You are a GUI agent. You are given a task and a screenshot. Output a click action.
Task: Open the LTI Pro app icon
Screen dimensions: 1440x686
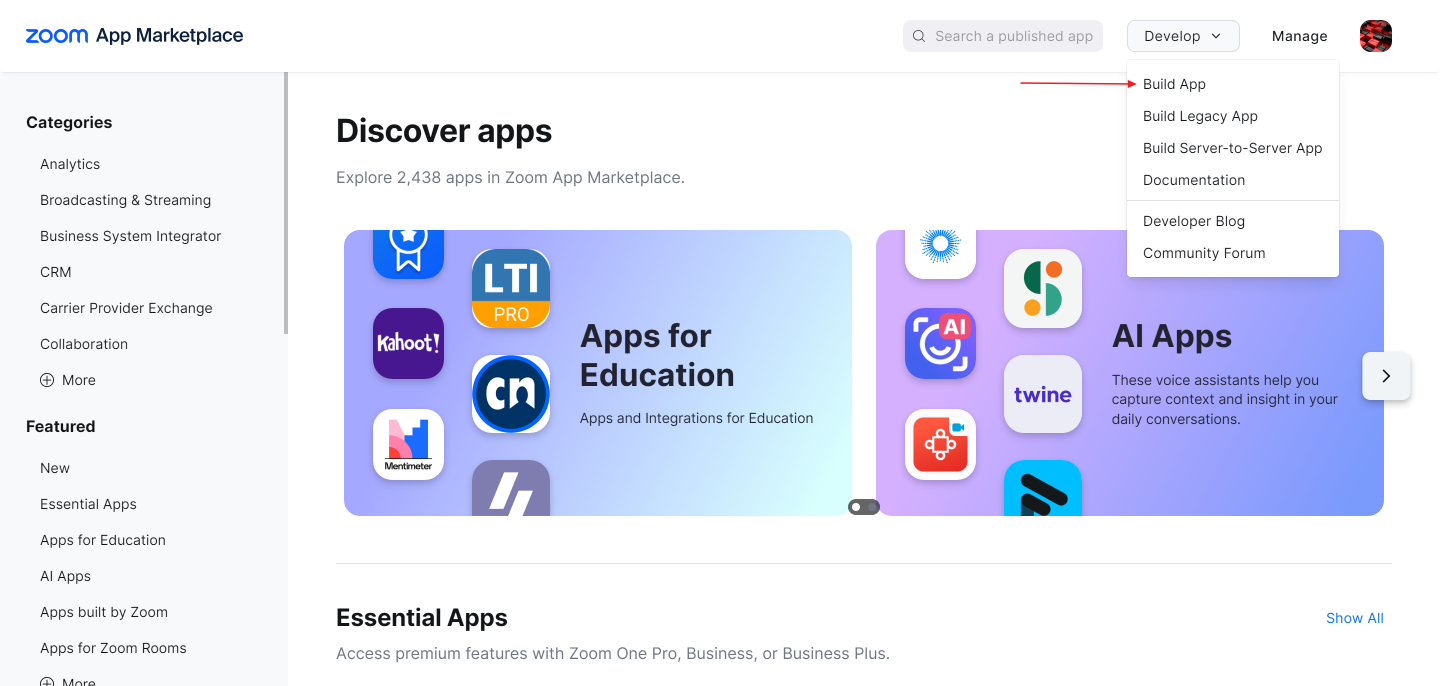[x=511, y=289]
